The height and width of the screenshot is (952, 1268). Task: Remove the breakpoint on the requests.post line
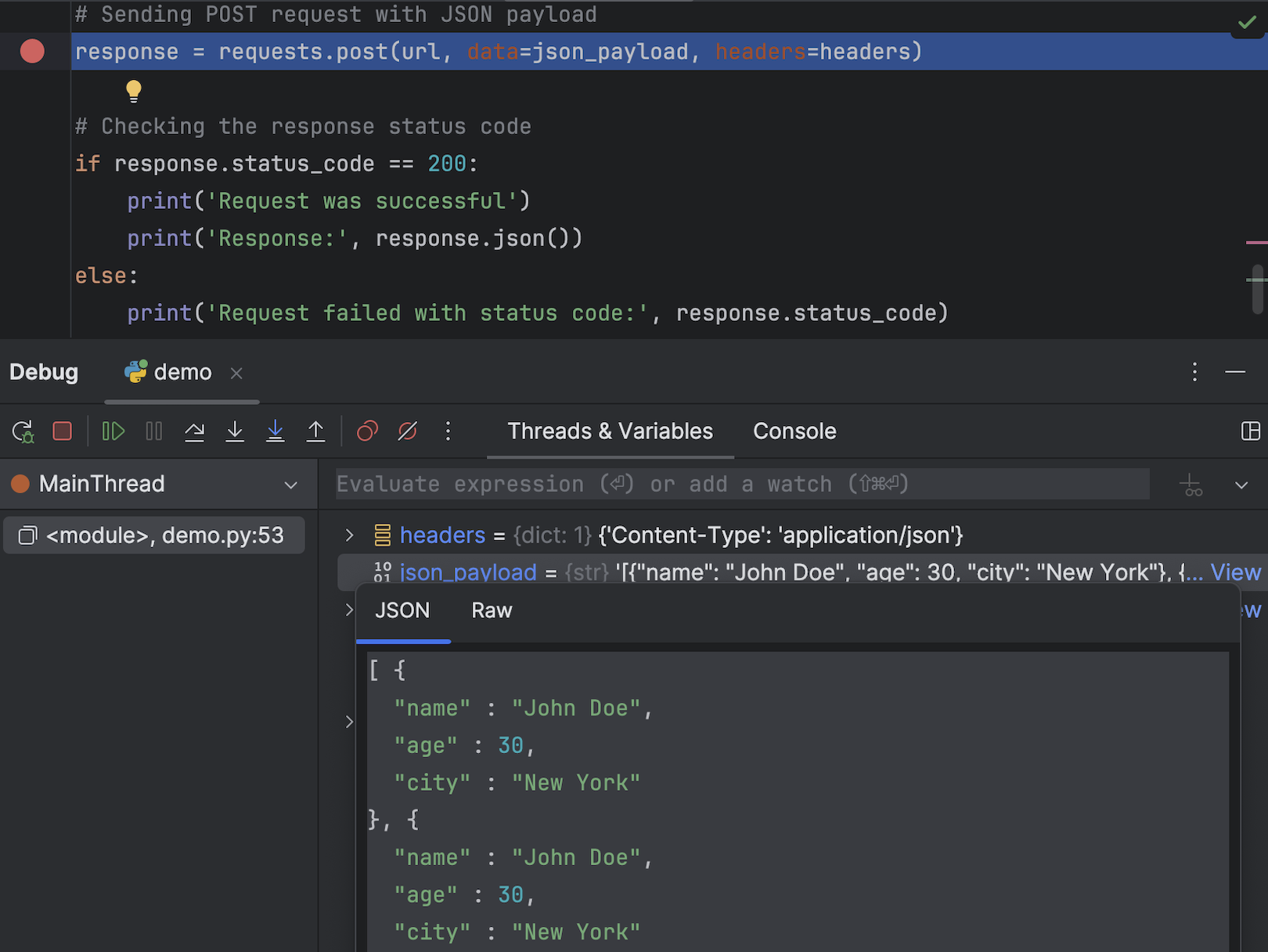pos(32,52)
